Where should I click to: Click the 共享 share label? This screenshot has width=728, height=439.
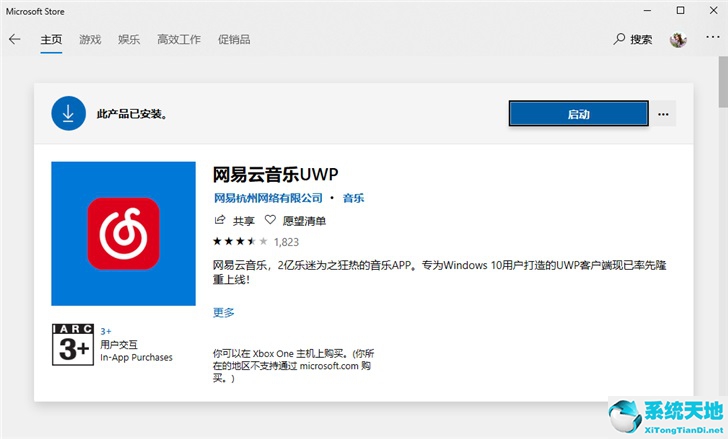click(x=244, y=221)
